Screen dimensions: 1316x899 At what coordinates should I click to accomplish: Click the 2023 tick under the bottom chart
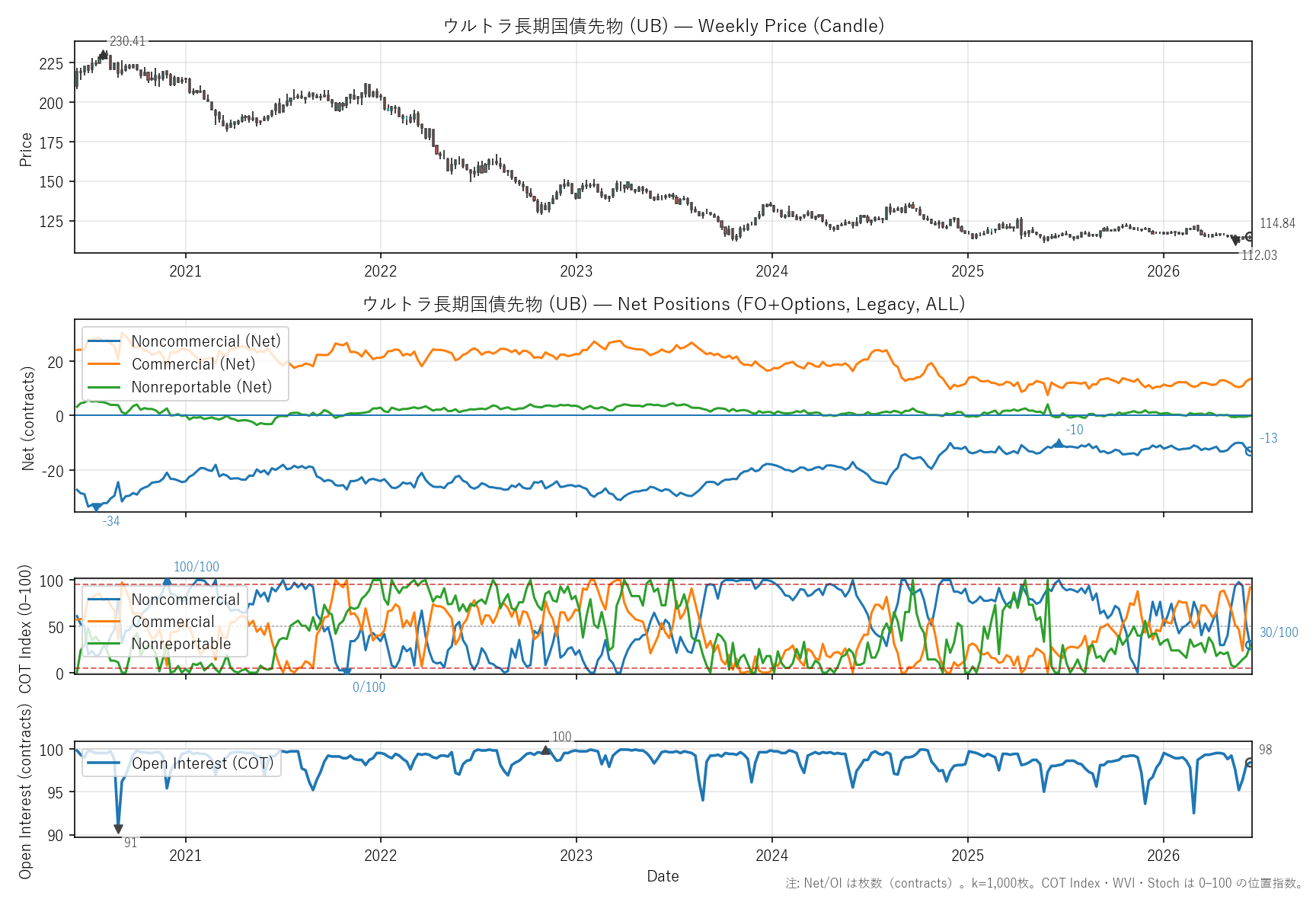tap(576, 856)
